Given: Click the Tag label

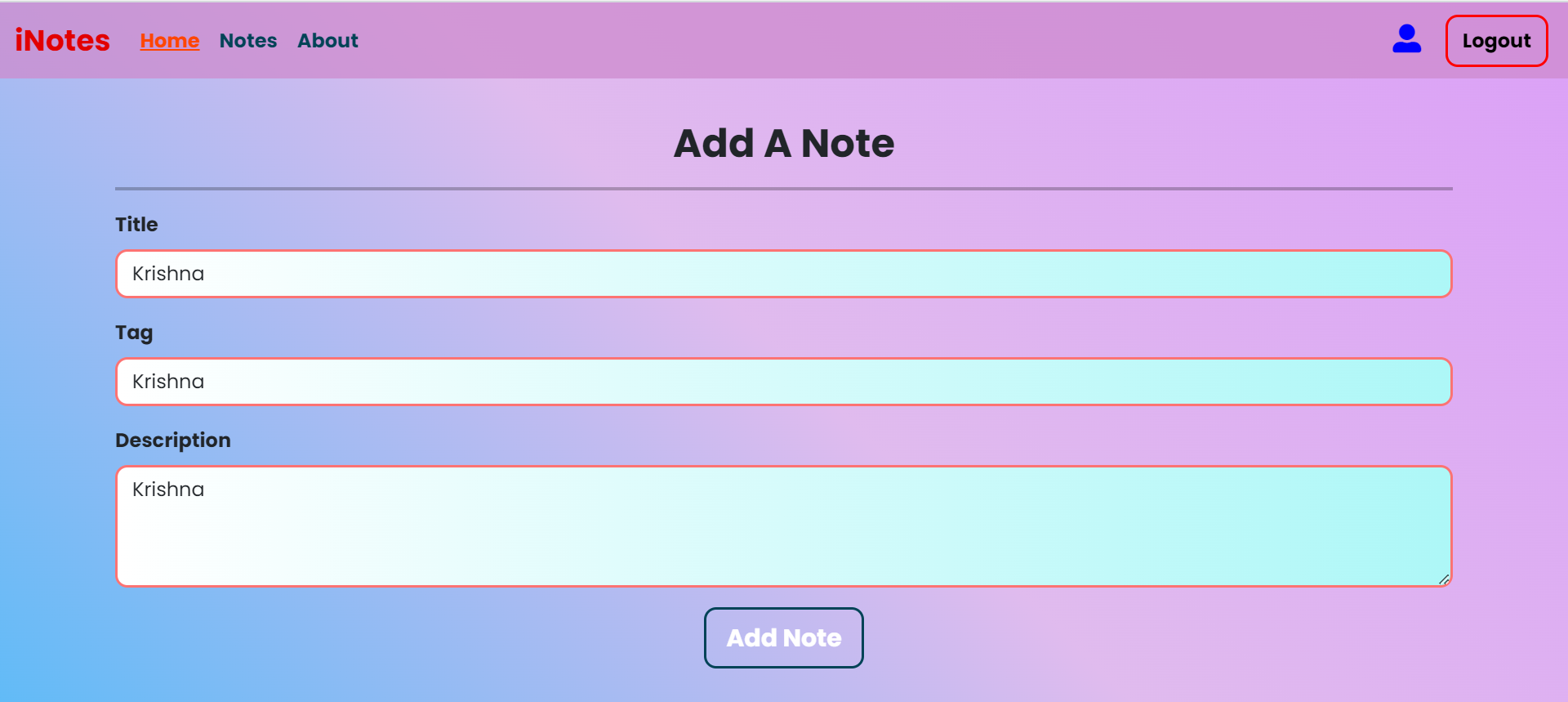Looking at the screenshot, I should tap(134, 333).
